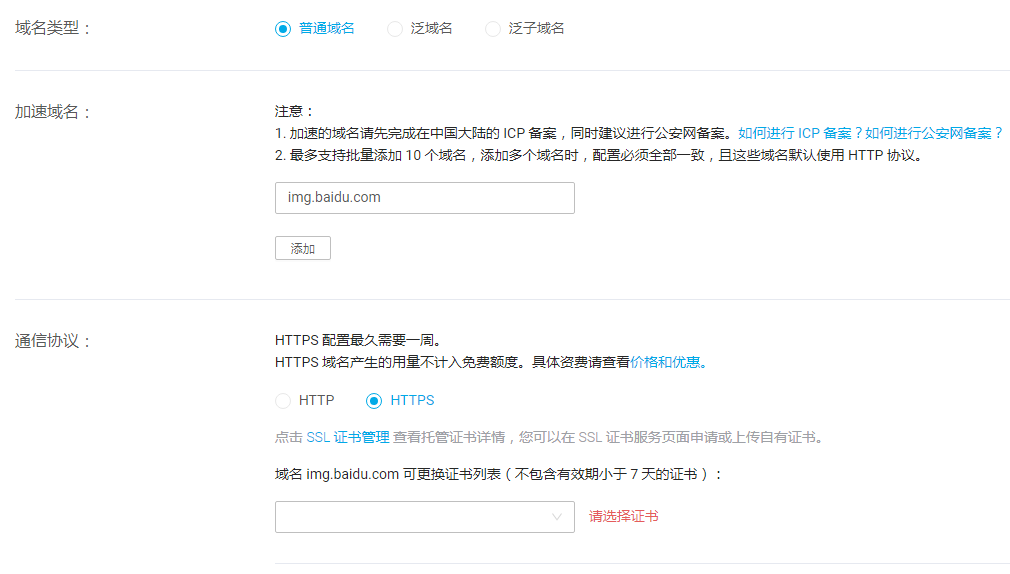Click the 注意： heading text
Viewport: 1010px width, 574px height.
click(x=294, y=111)
